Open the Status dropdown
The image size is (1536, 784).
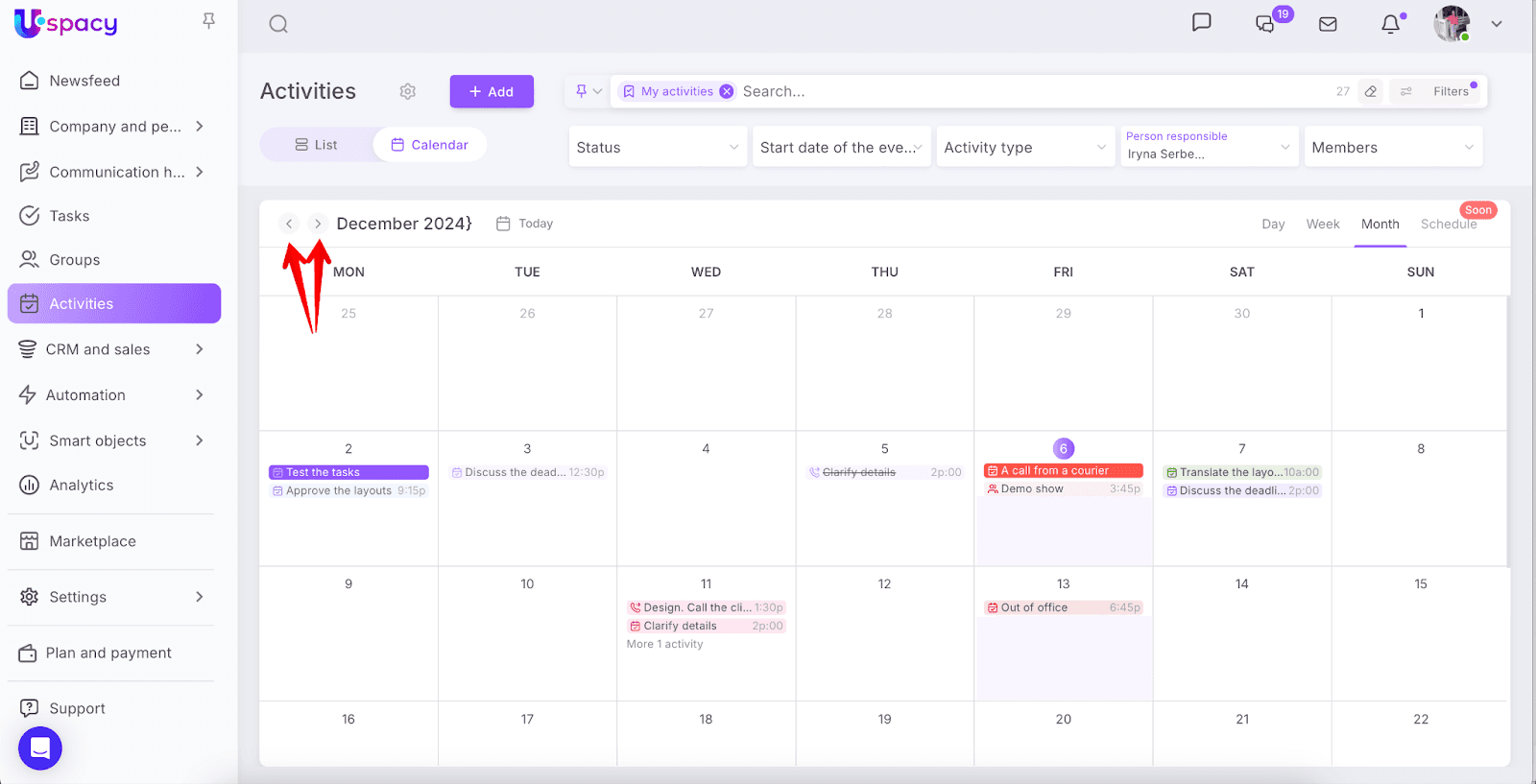658,147
